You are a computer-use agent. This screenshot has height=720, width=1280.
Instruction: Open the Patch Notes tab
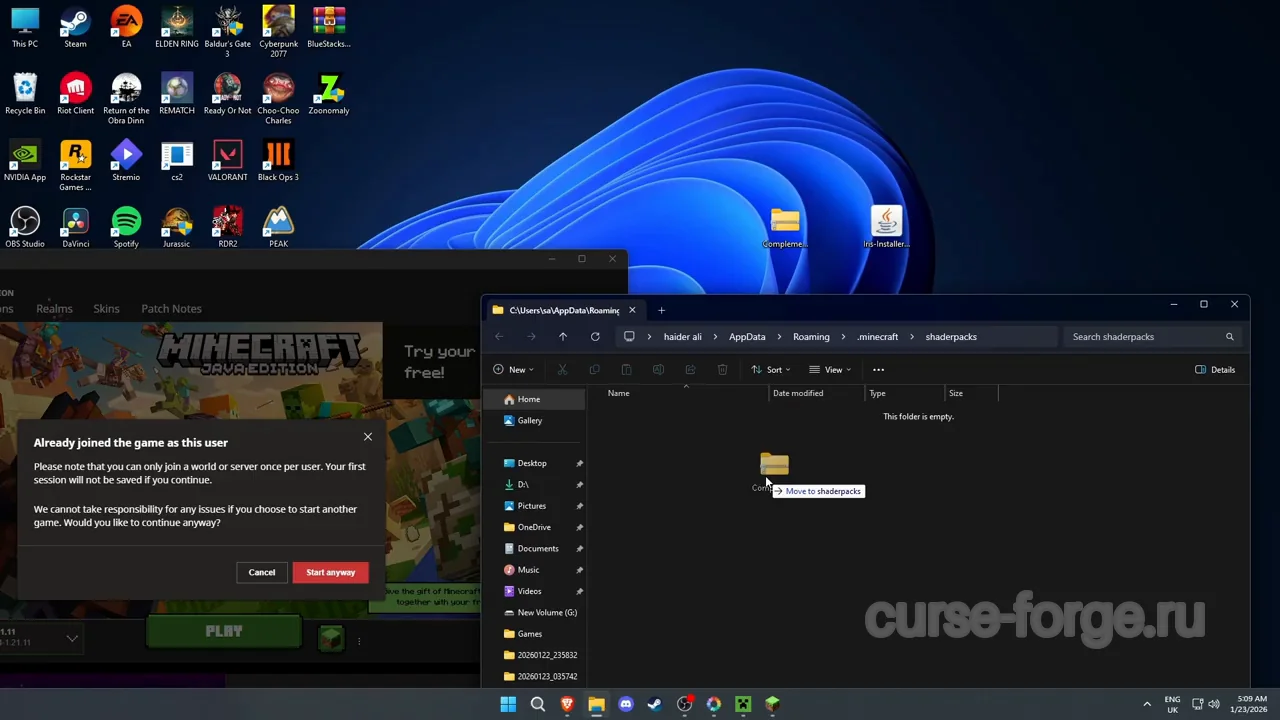point(171,309)
